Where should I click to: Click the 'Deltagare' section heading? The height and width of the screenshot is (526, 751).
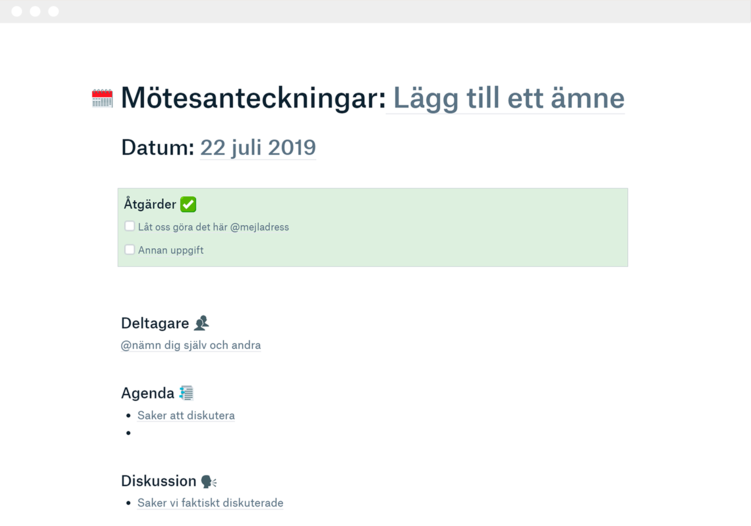click(x=155, y=323)
